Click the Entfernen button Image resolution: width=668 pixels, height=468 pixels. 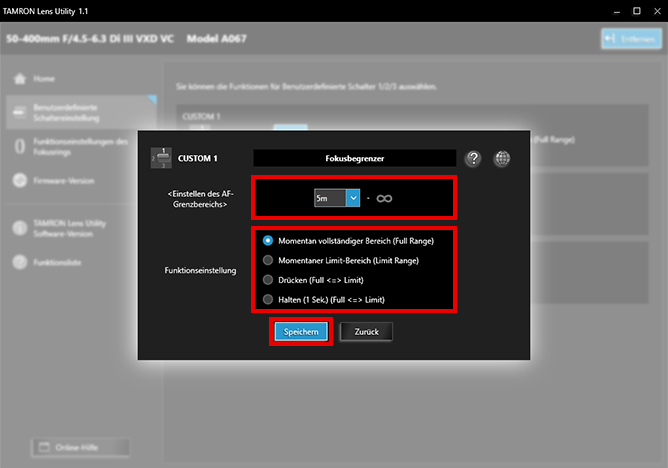(631, 39)
